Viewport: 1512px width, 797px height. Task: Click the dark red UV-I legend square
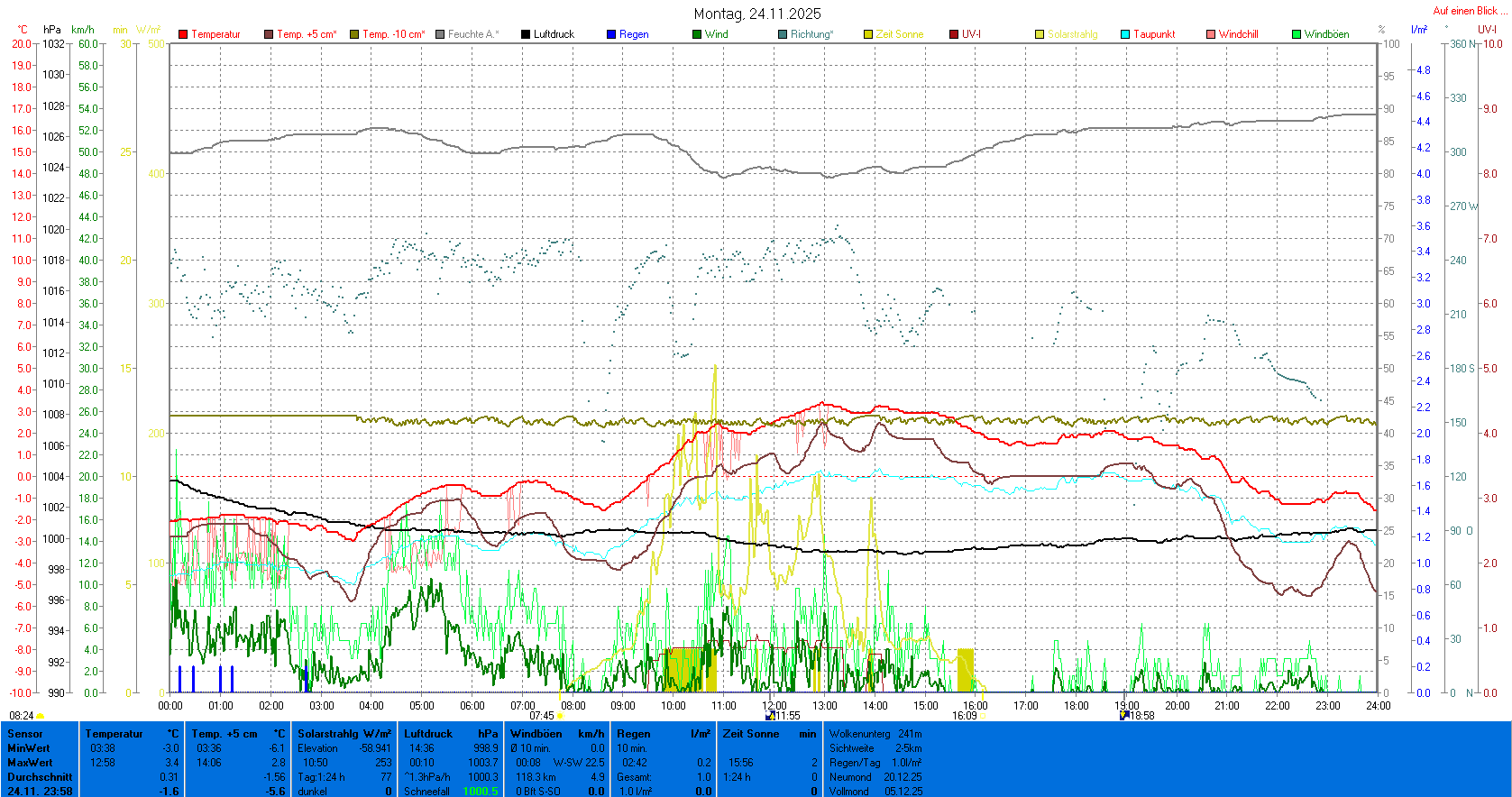point(954,34)
